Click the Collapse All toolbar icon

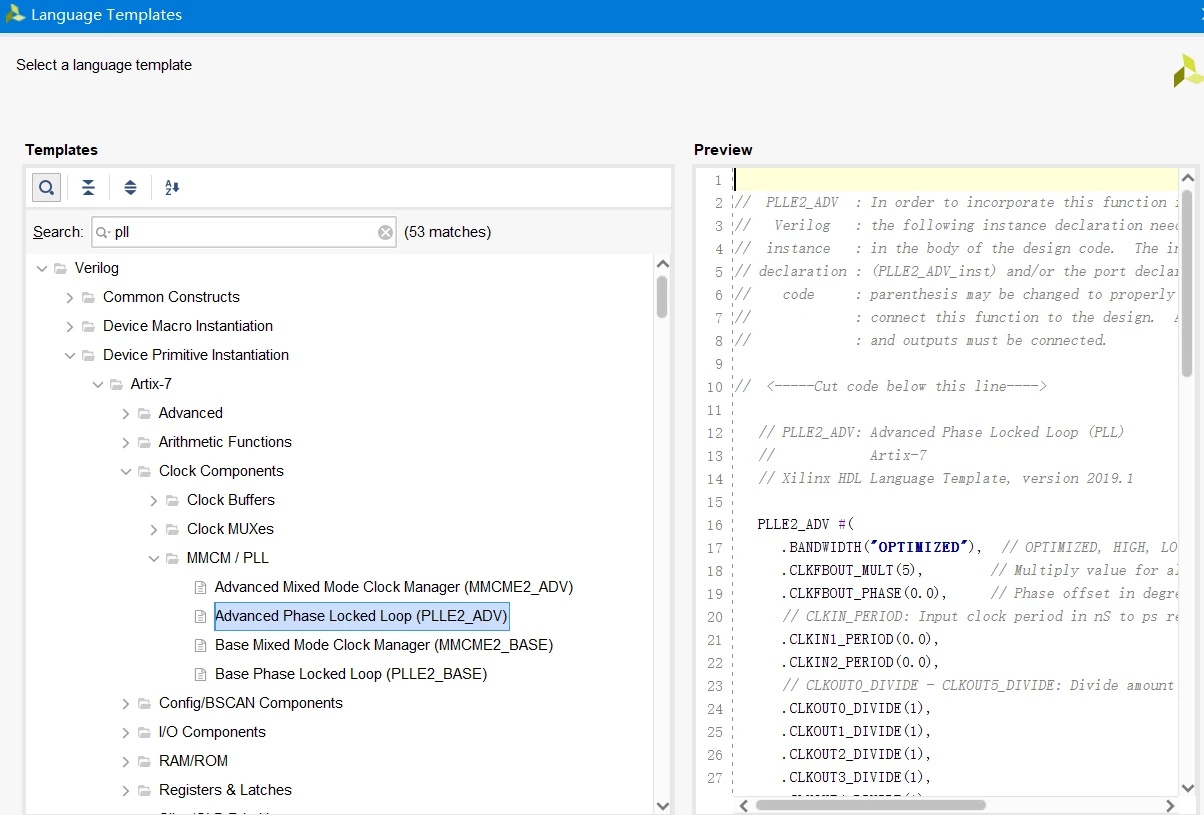tap(89, 187)
